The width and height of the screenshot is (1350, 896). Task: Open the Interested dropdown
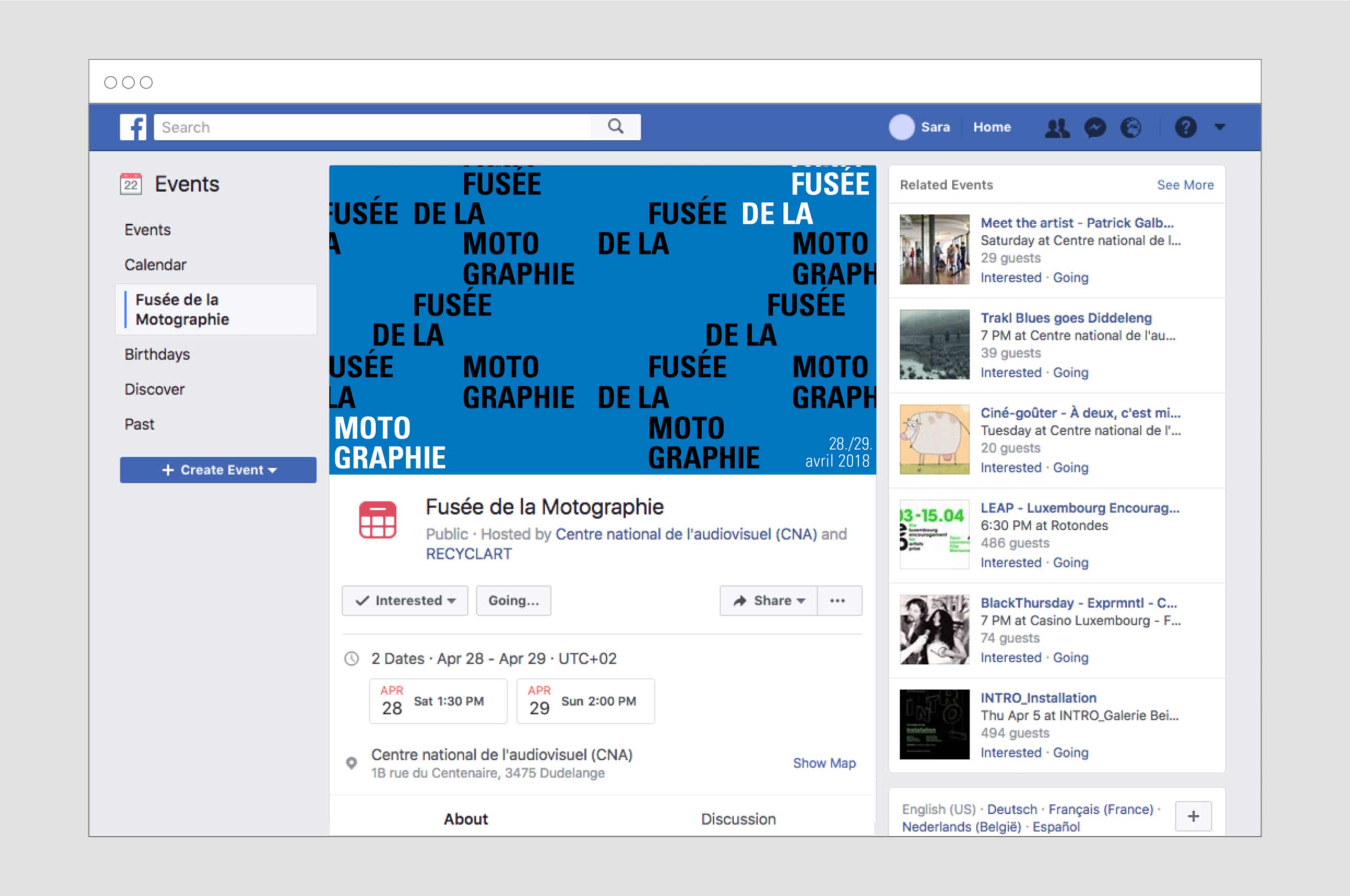405,600
